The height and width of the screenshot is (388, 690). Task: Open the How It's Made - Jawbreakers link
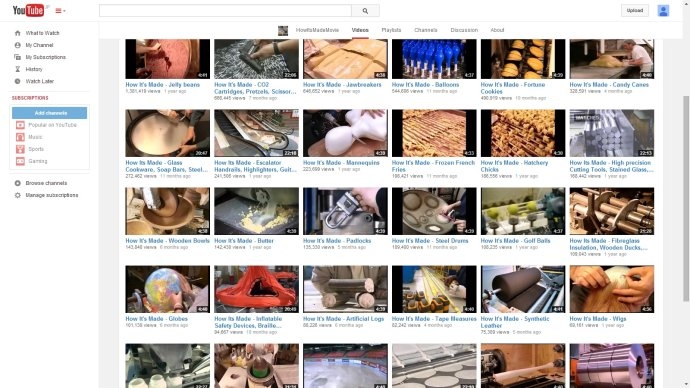342,84
